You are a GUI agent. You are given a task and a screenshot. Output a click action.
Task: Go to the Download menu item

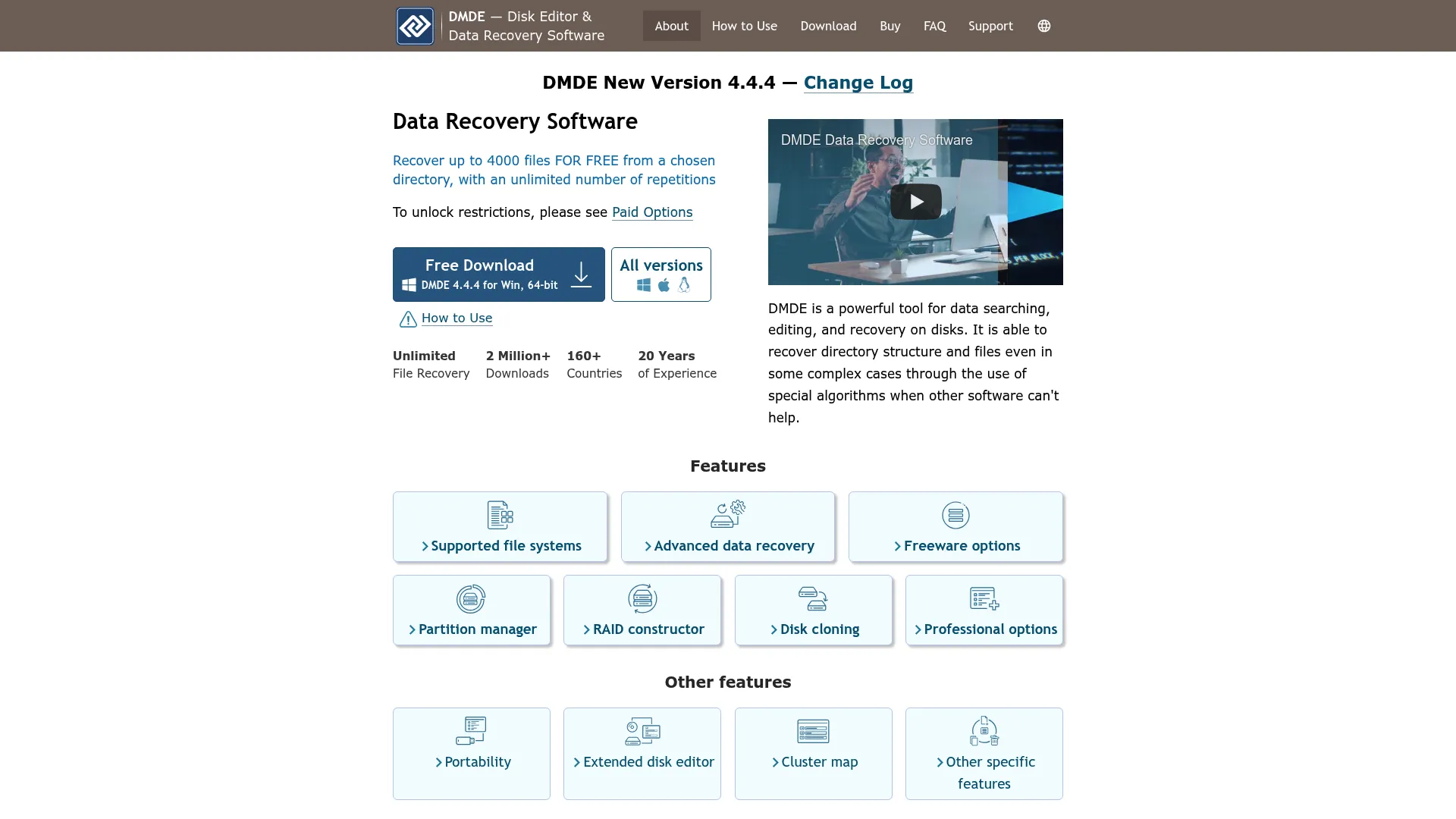[x=828, y=26]
